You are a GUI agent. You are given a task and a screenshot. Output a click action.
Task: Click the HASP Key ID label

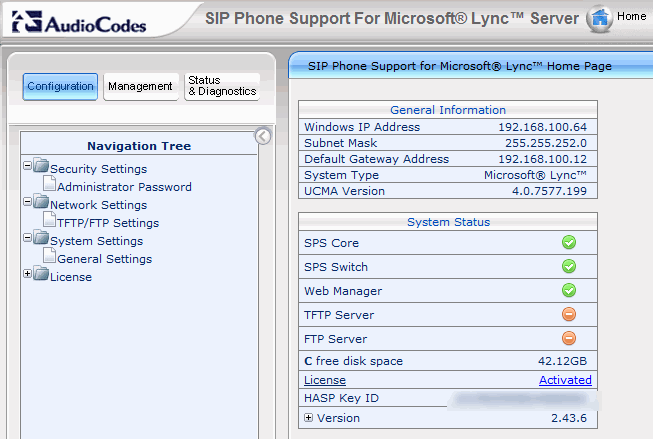341,398
